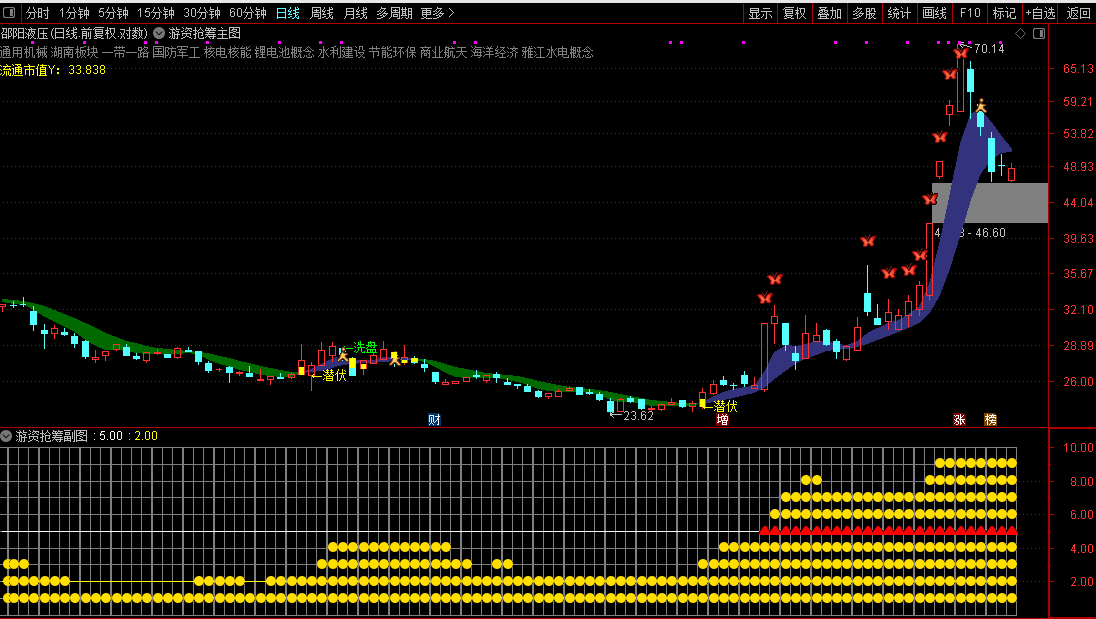The image size is (1096, 619).
Task: Open the 统计 statistics button
Action: pos(900,13)
